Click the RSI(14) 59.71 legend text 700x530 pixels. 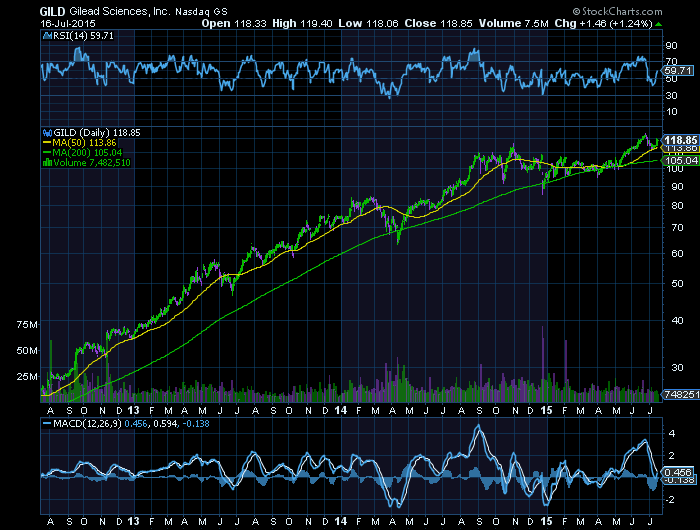tap(83, 36)
